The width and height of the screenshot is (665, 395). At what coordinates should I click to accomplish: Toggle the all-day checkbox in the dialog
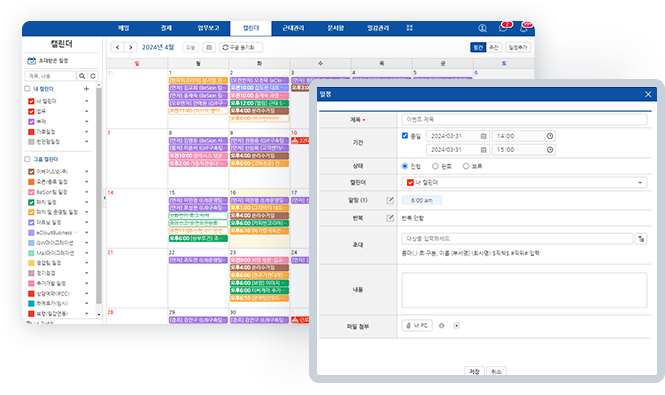click(405, 136)
